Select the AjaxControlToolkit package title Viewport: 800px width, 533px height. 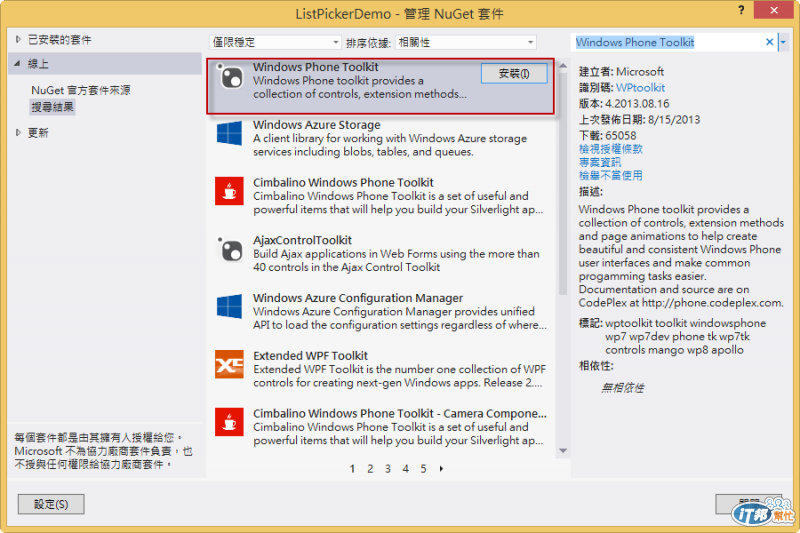[303, 240]
